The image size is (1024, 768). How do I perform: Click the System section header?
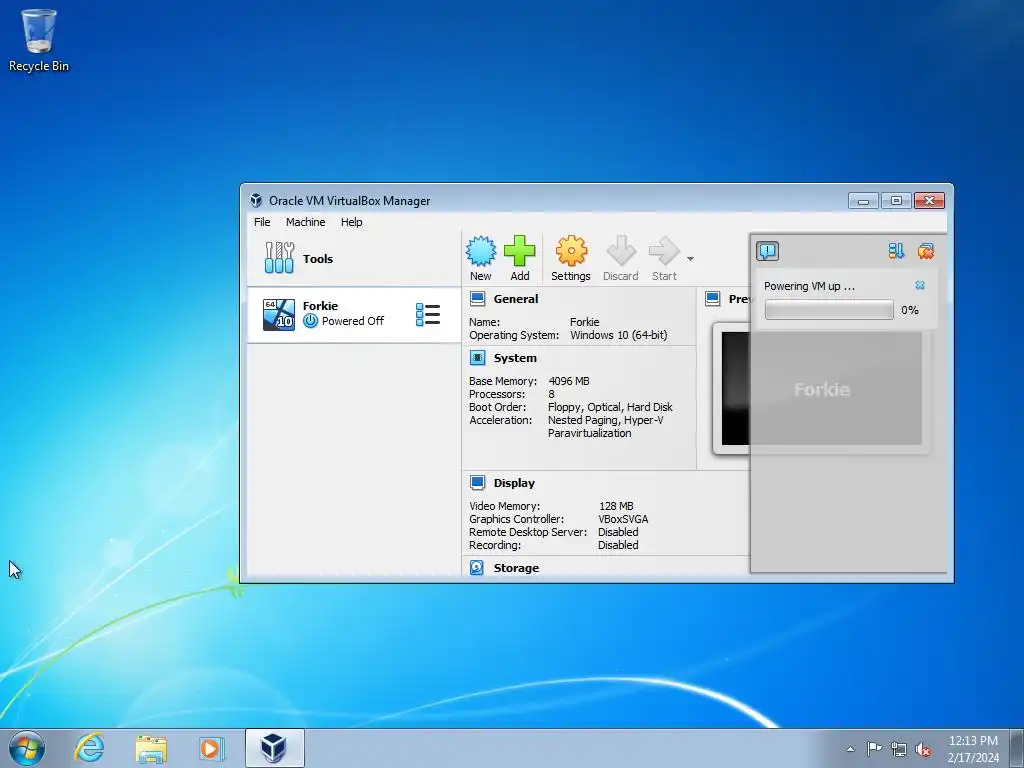[515, 358]
